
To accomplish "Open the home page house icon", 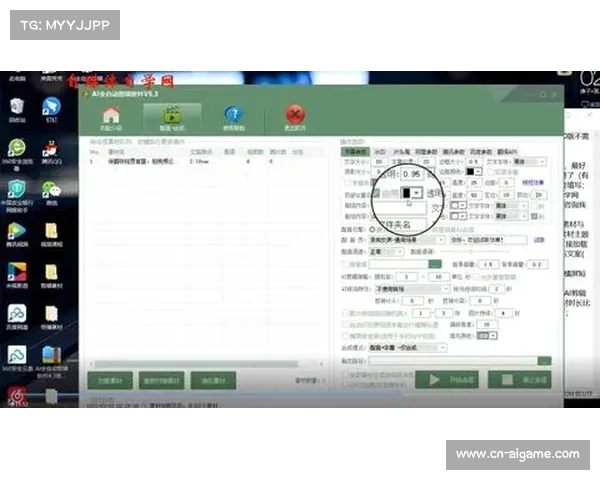I will coord(111,114).
